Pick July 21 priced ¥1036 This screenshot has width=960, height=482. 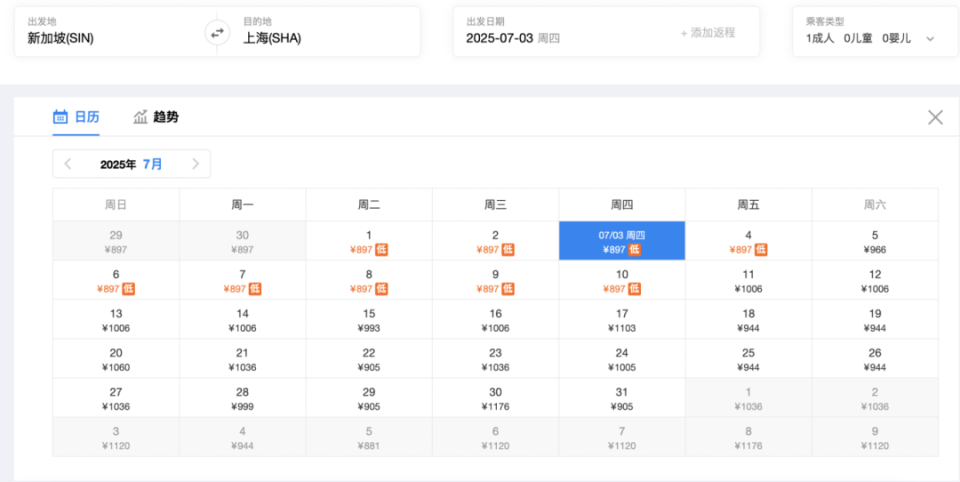[x=242, y=358]
